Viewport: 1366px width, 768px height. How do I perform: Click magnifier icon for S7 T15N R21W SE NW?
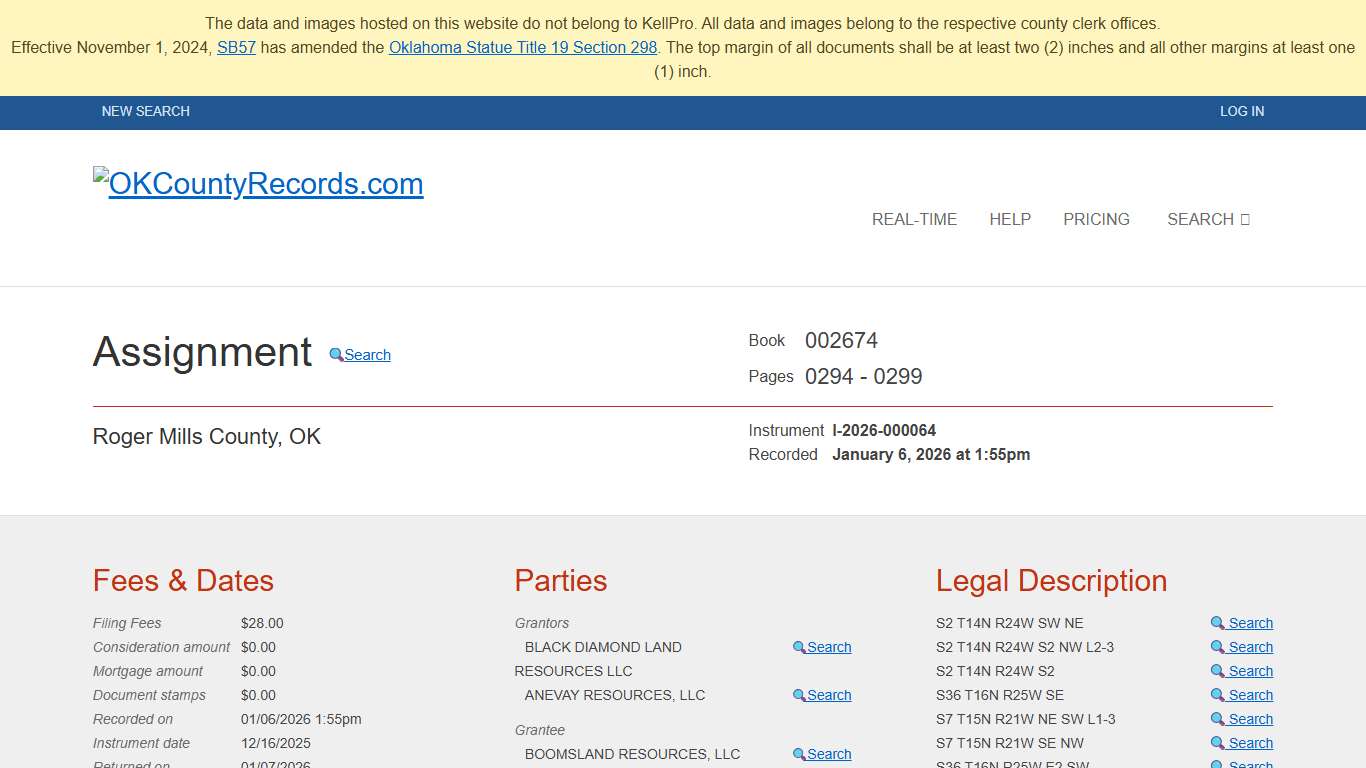1218,743
